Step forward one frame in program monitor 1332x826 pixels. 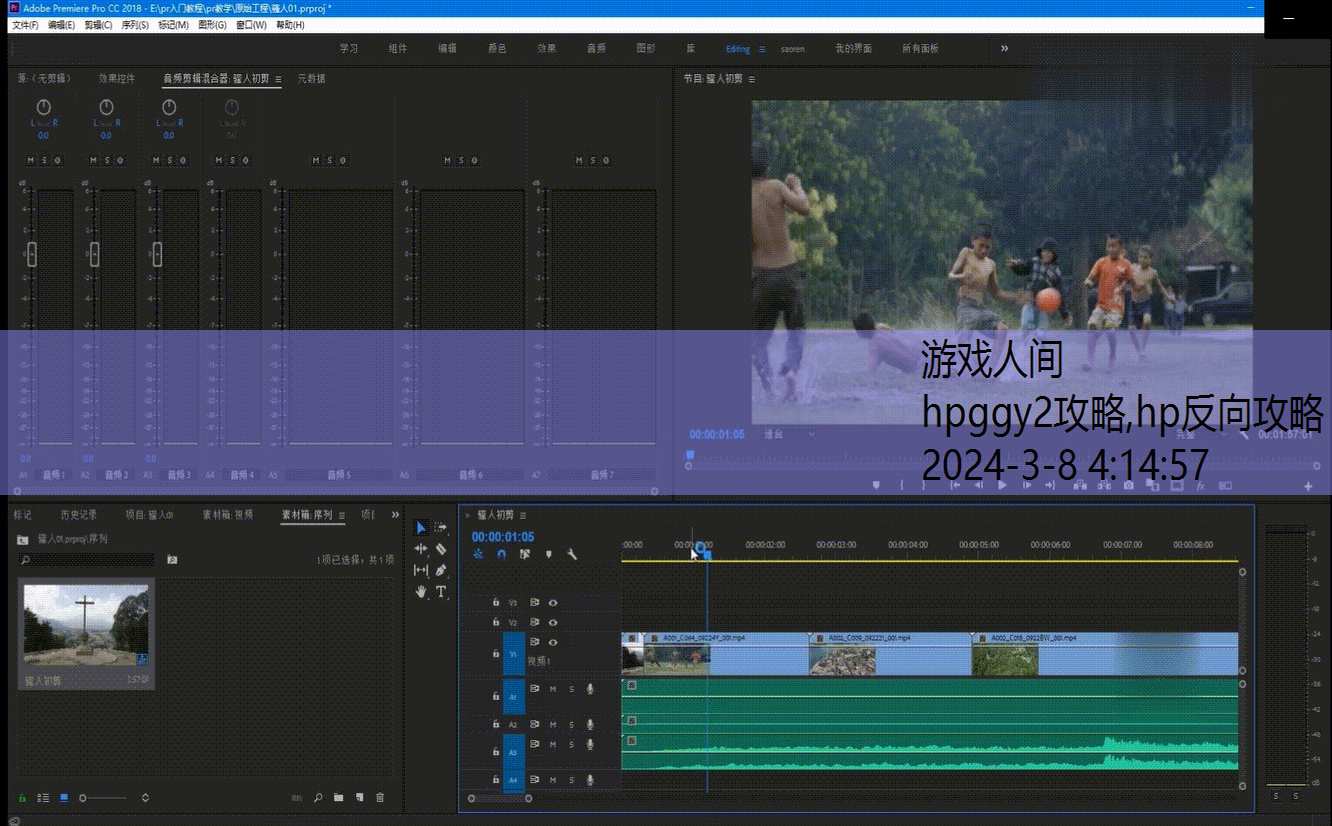pos(1026,485)
